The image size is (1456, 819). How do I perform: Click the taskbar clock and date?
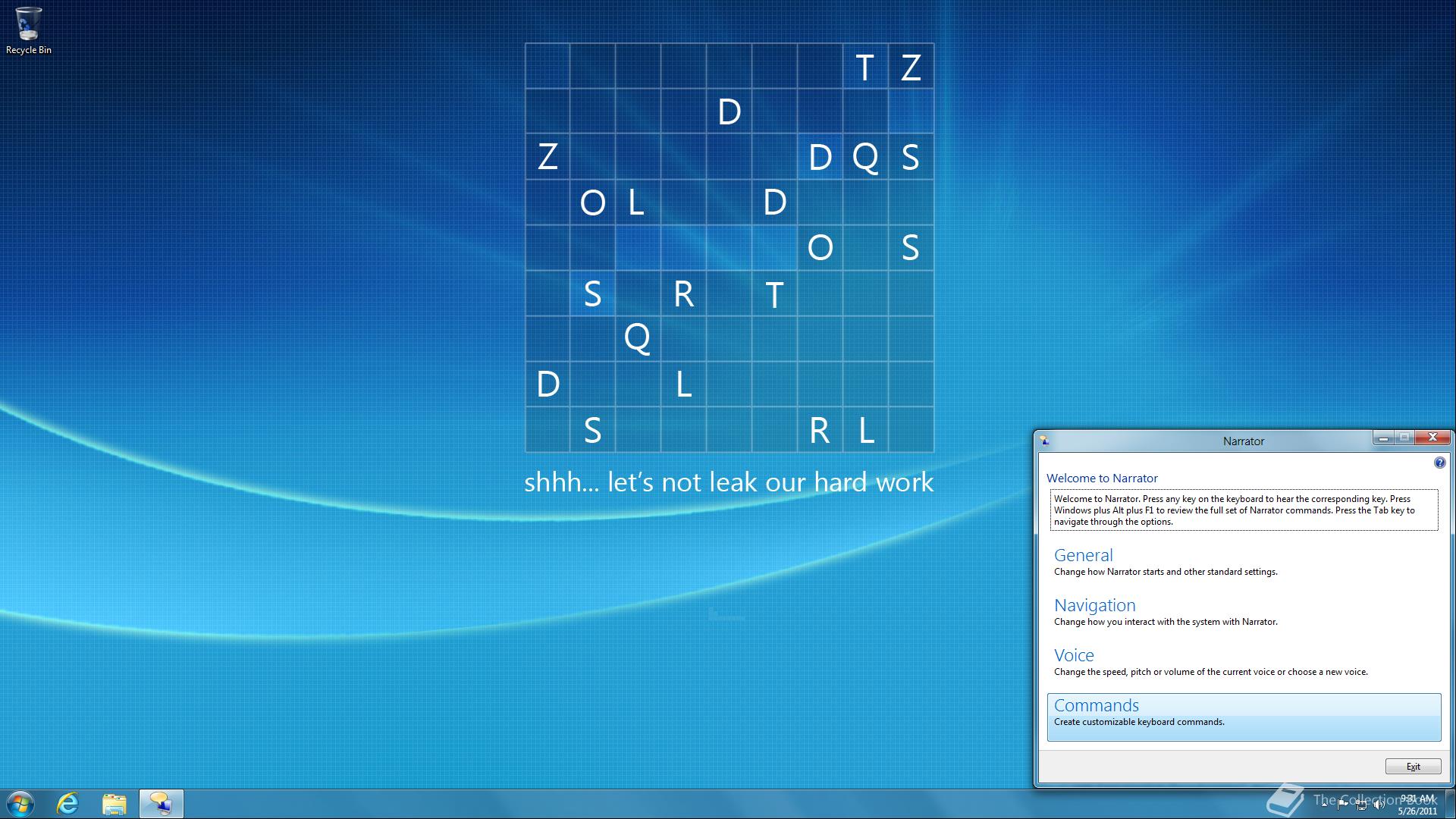pos(1417,805)
